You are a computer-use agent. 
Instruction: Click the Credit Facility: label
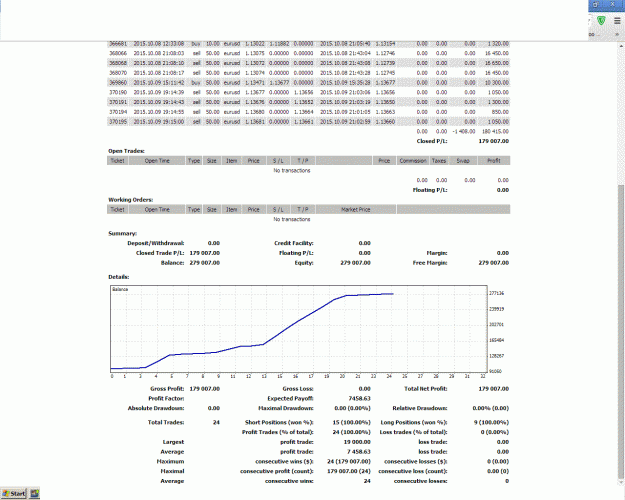(x=294, y=243)
